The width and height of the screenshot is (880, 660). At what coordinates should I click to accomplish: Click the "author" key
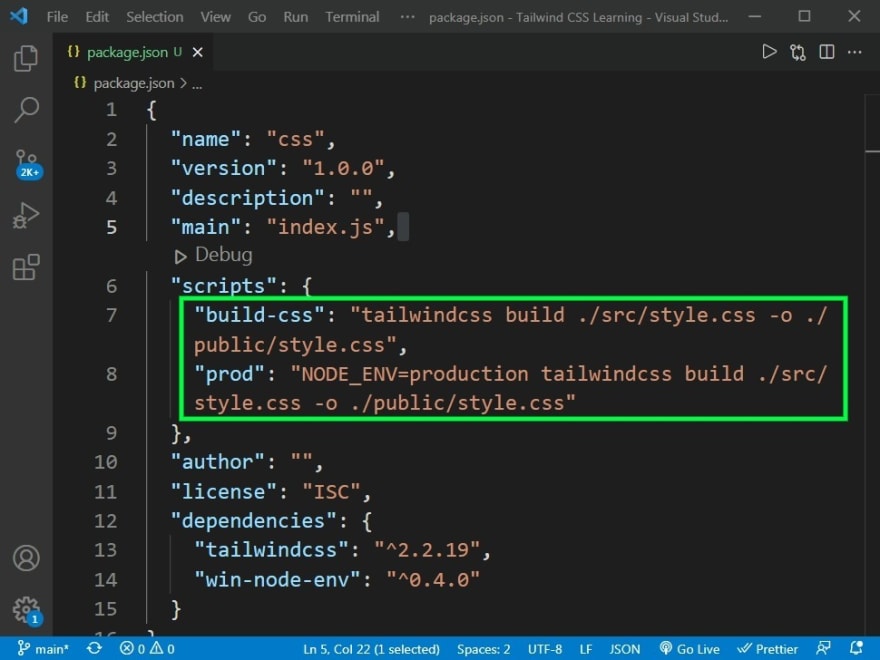[217, 462]
